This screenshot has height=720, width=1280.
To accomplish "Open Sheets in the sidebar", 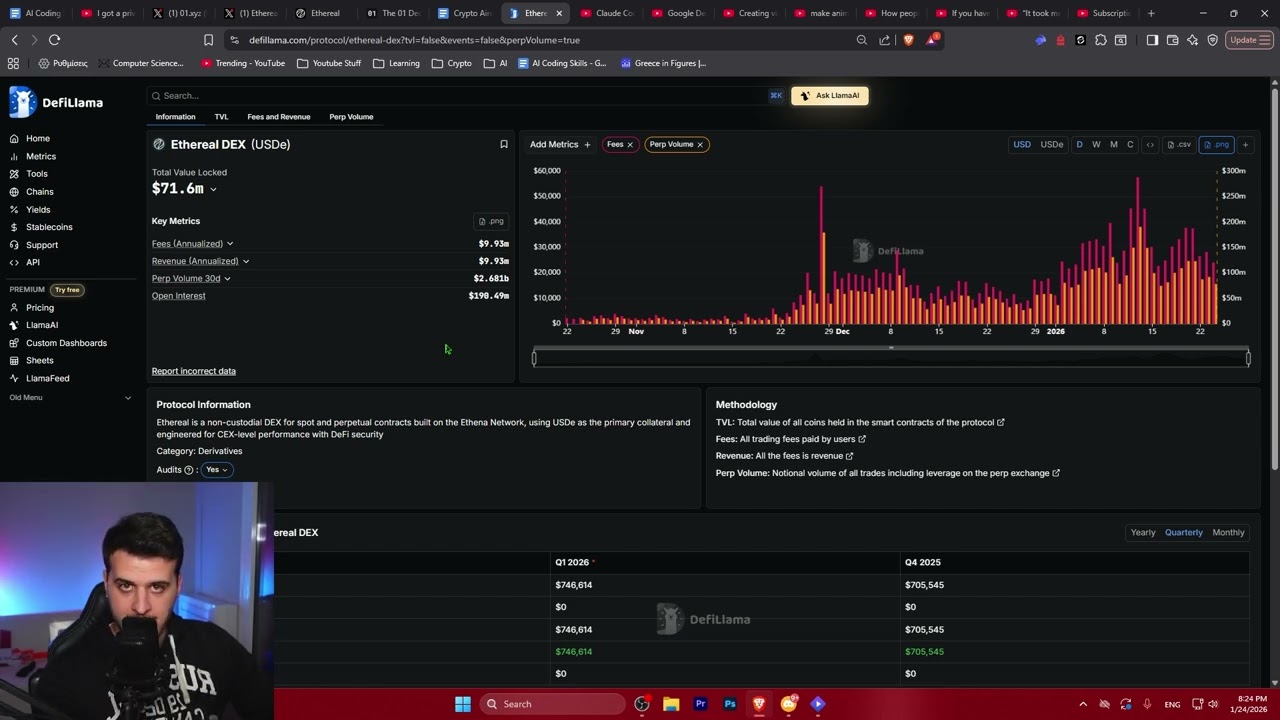I will 40,360.
